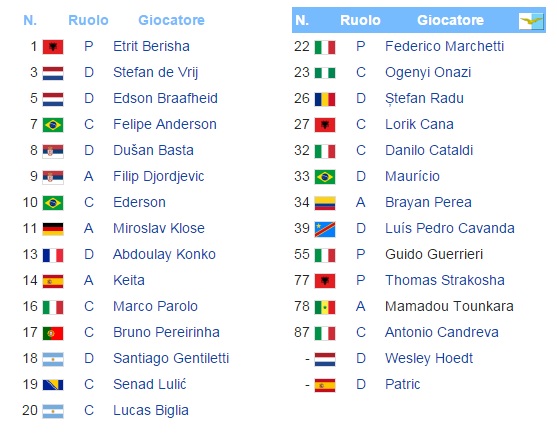Click the Senegal flag beside Mamadou Tounkara

click(x=325, y=307)
